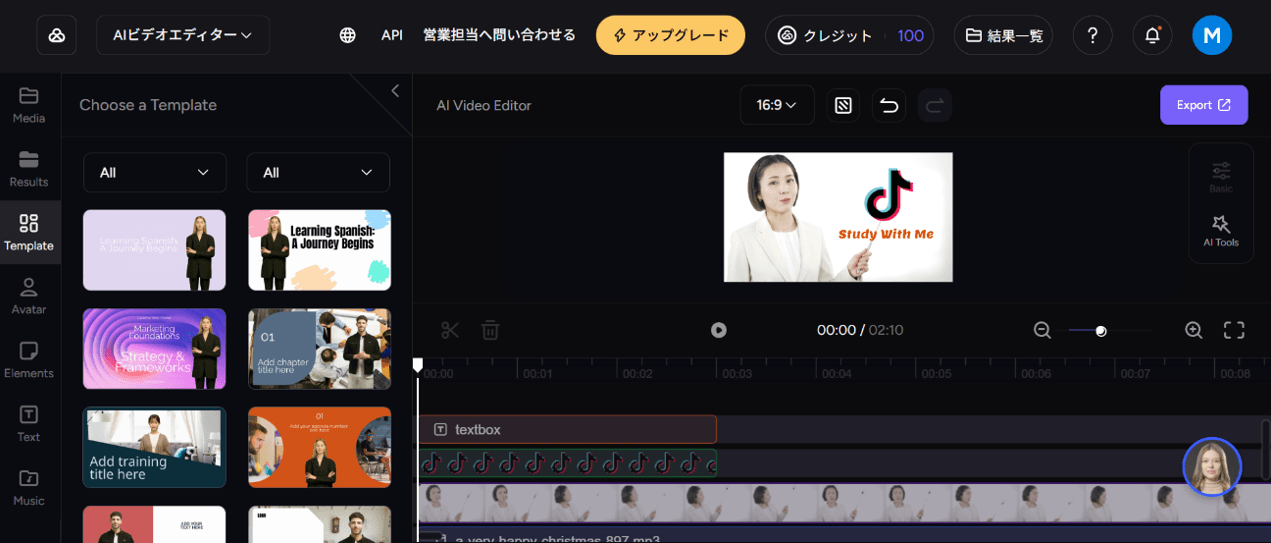Click the playhead marker at 00:00
Screen dimensions: 1271x543
coord(418,365)
